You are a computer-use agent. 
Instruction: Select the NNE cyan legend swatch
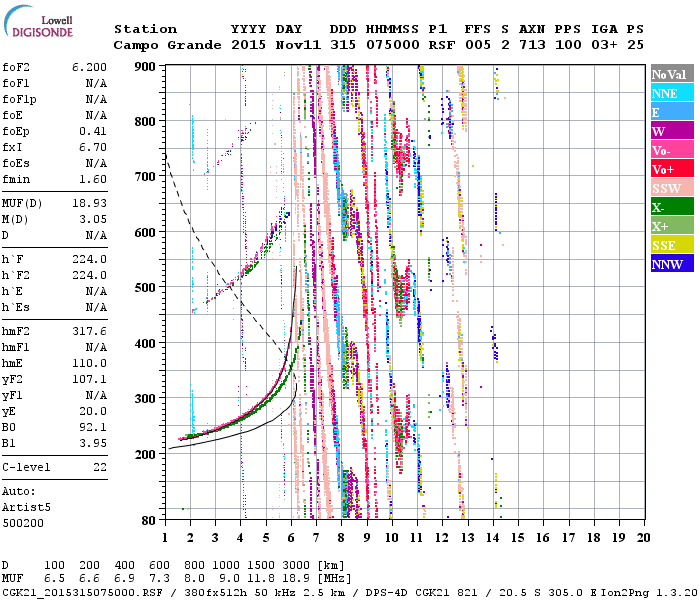(672, 93)
